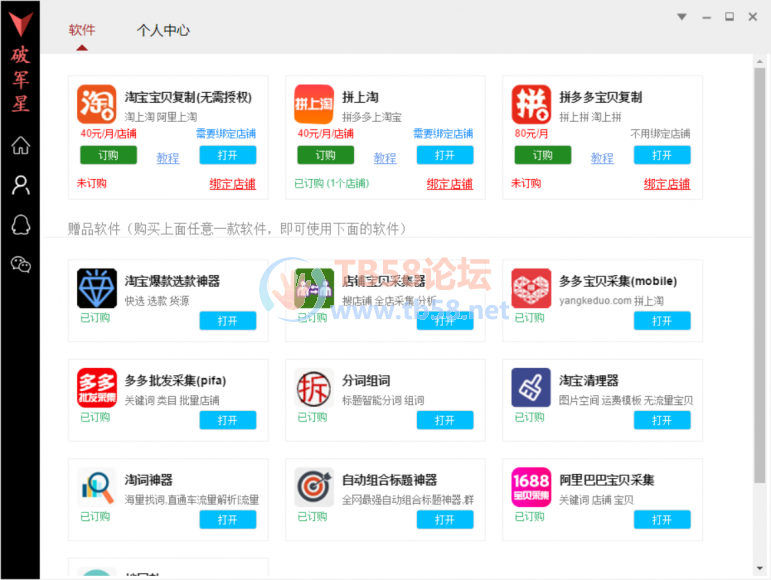Click the 自动组合标题神器 target icon
The width and height of the screenshot is (771, 580).
(314, 487)
